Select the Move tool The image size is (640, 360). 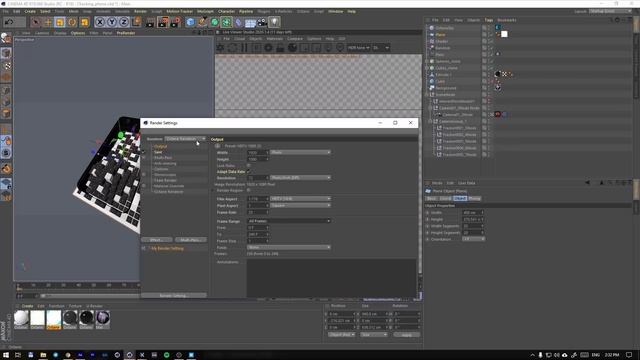point(48,22)
